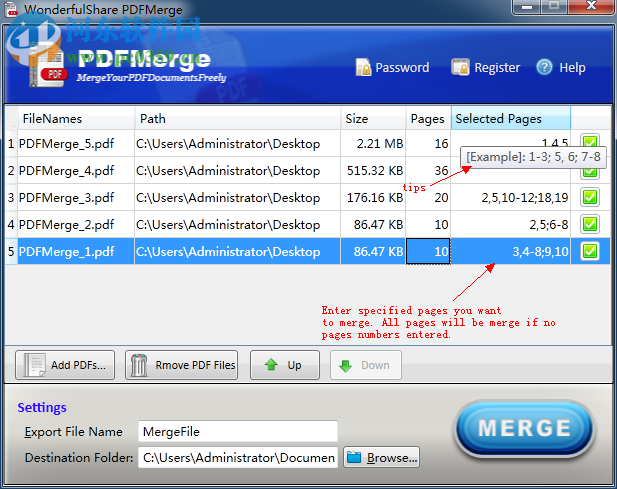Click row number 1 header
Screen dimensions: 617x489
click(x=11, y=144)
